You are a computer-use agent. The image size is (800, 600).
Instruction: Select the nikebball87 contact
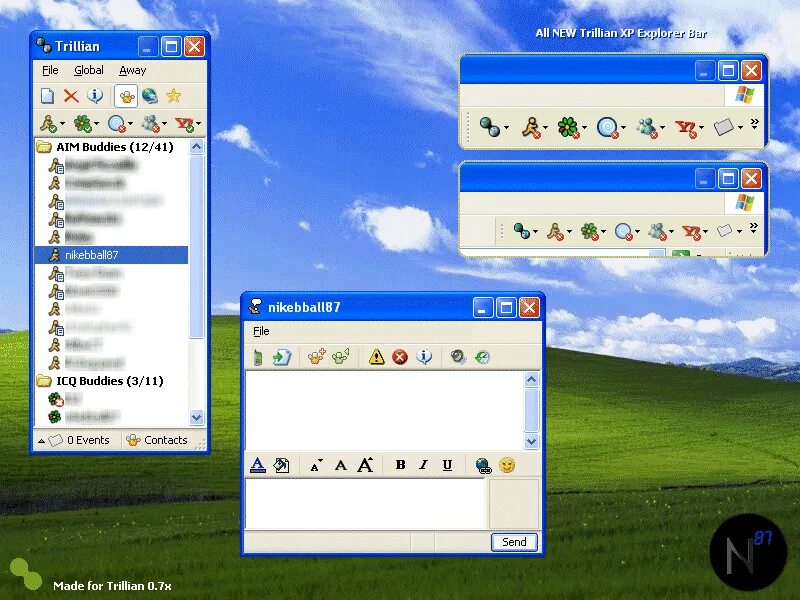click(111, 255)
